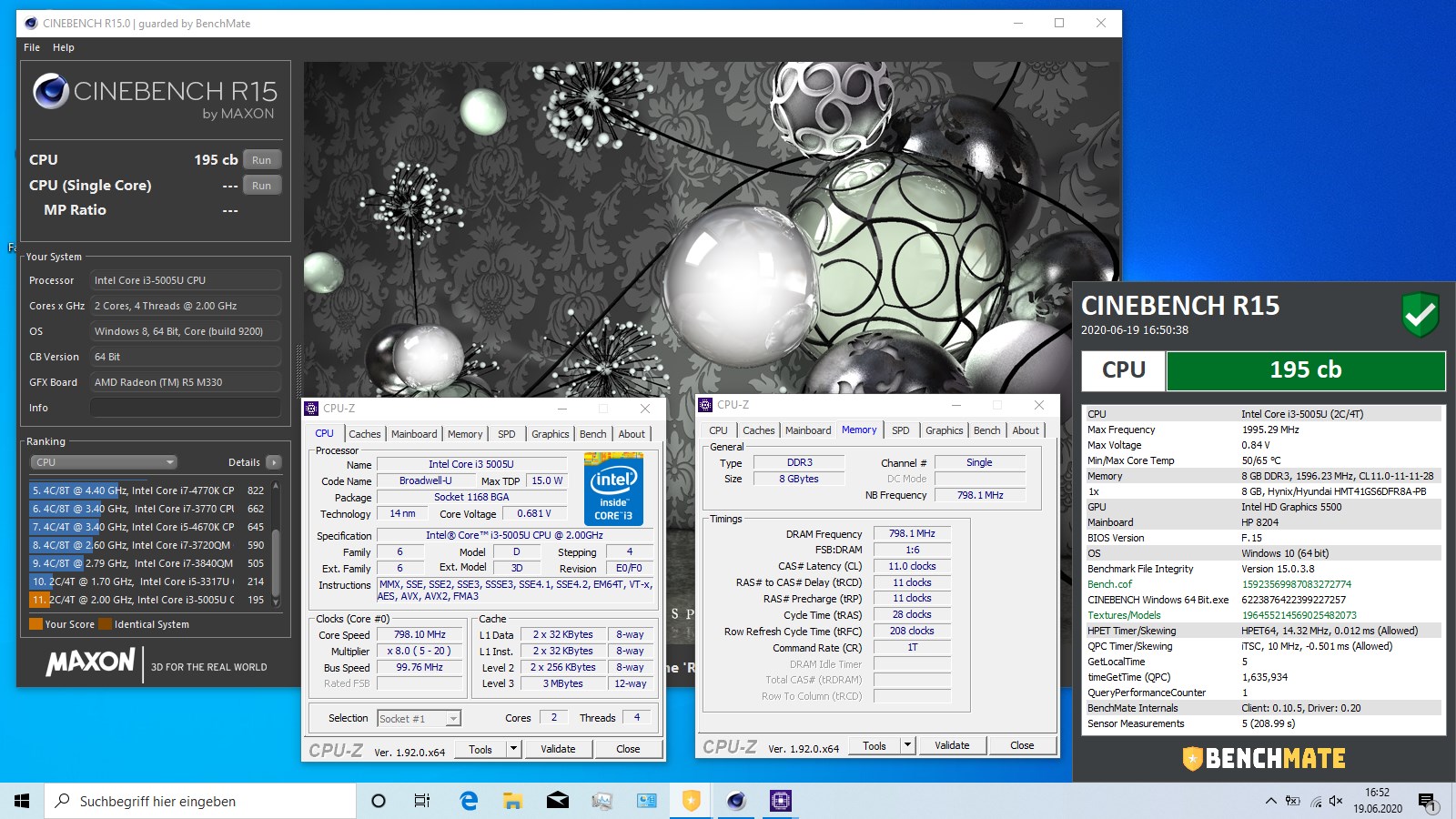
Task: Open Socket #1 selection dropdown
Action: coord(420,719)
